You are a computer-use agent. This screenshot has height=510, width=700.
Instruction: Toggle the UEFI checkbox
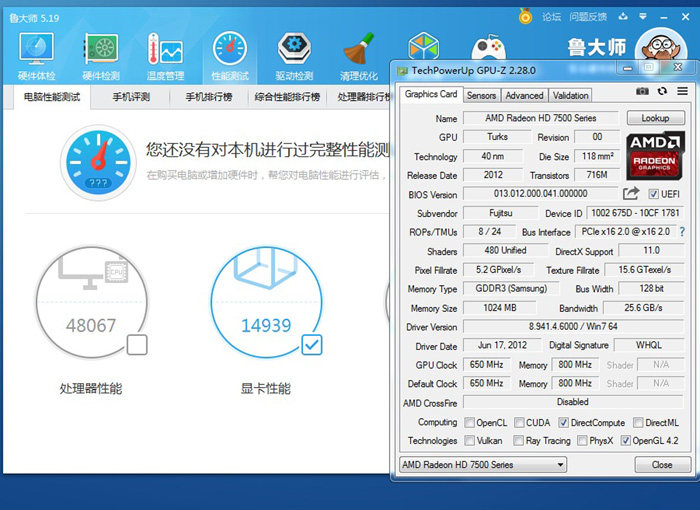653,194
